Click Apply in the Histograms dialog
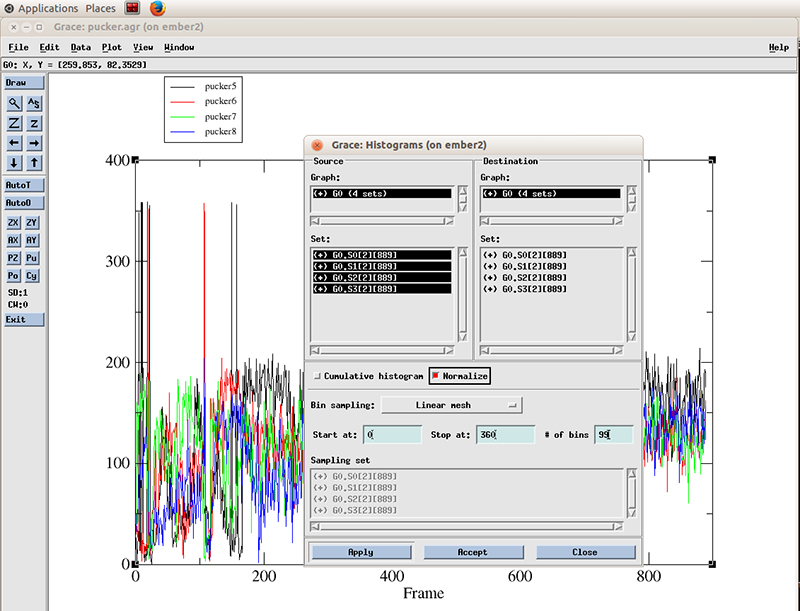 tap(360, 552)
